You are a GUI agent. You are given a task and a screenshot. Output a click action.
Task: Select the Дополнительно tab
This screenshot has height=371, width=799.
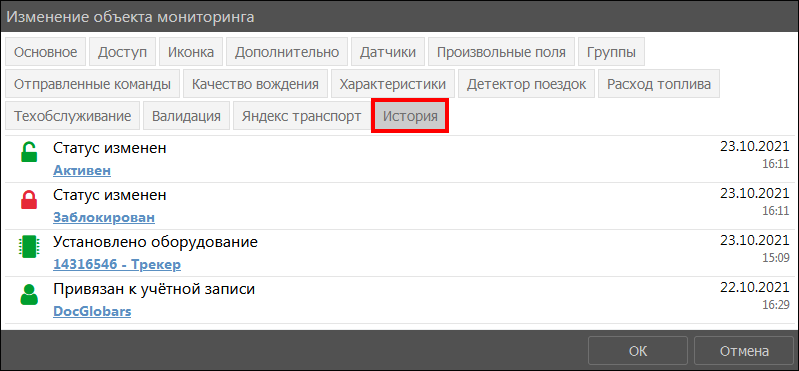(287, 52)
